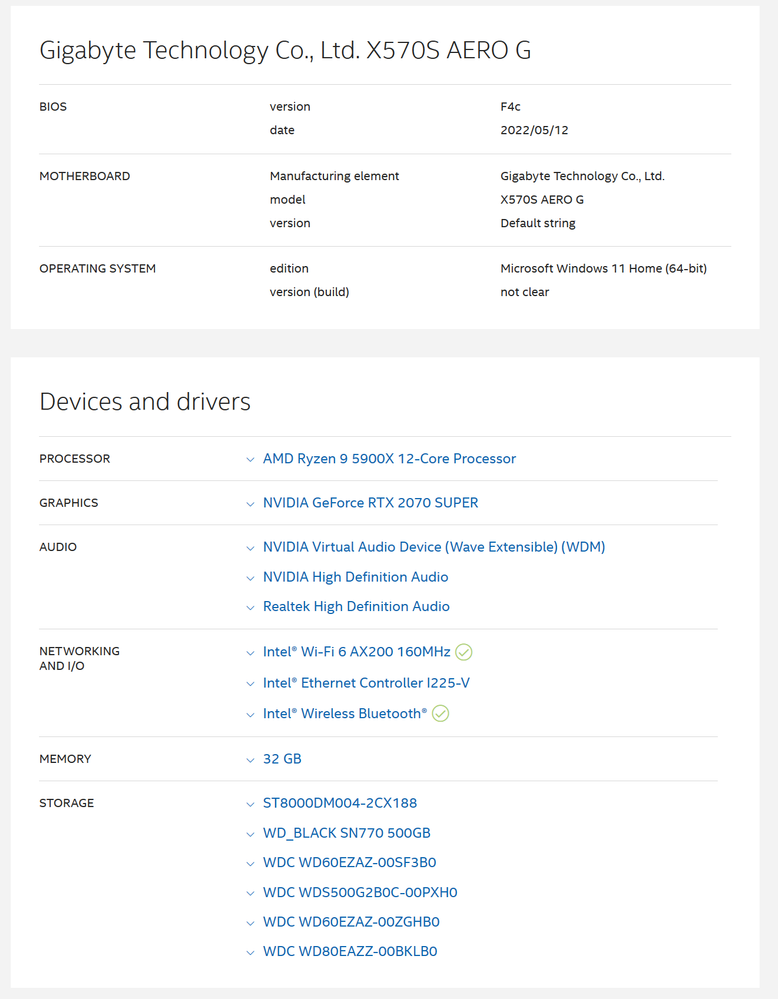This screenshot has width=778, height=999.
Task: Expand AMD Ryzen 9 5900X processor details
Action: tap(250, 459)
